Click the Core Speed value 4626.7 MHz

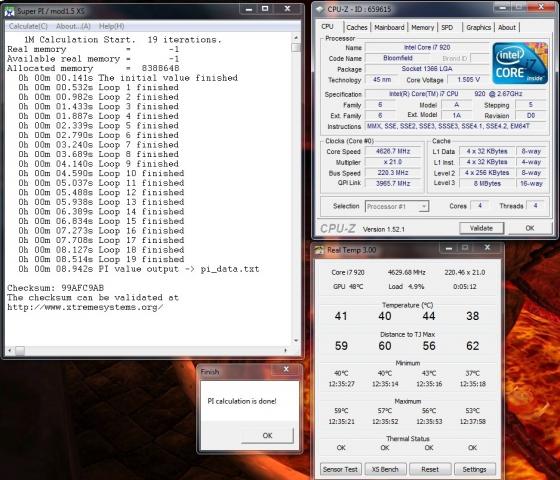point(393,151)
